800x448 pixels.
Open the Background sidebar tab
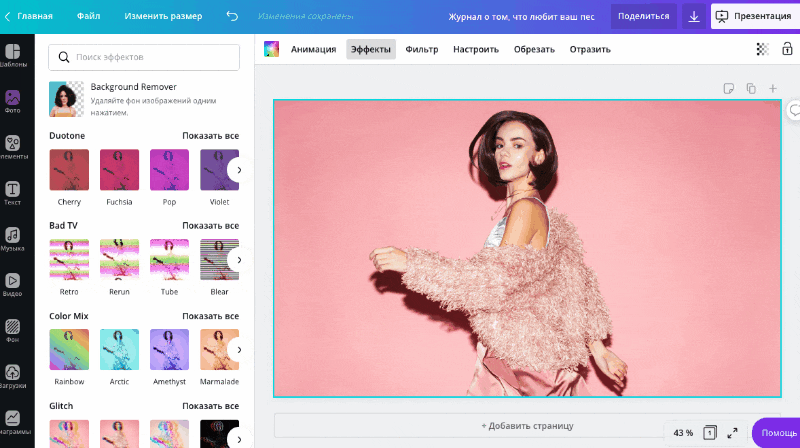pyautogui.click(x=13, y=331)
